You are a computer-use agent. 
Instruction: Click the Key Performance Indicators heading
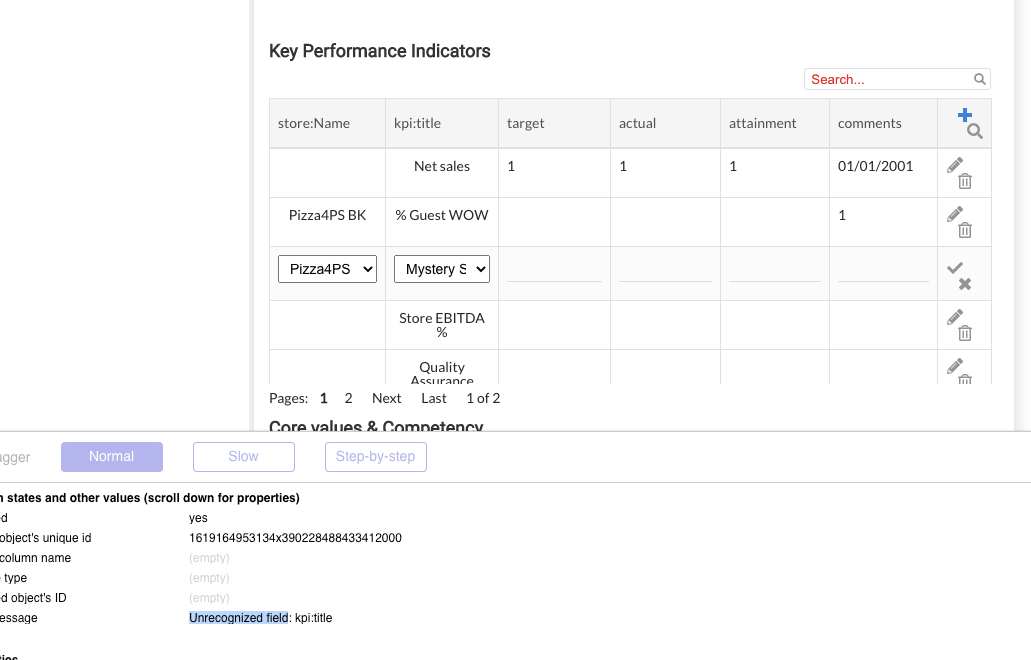click(379, 51)
